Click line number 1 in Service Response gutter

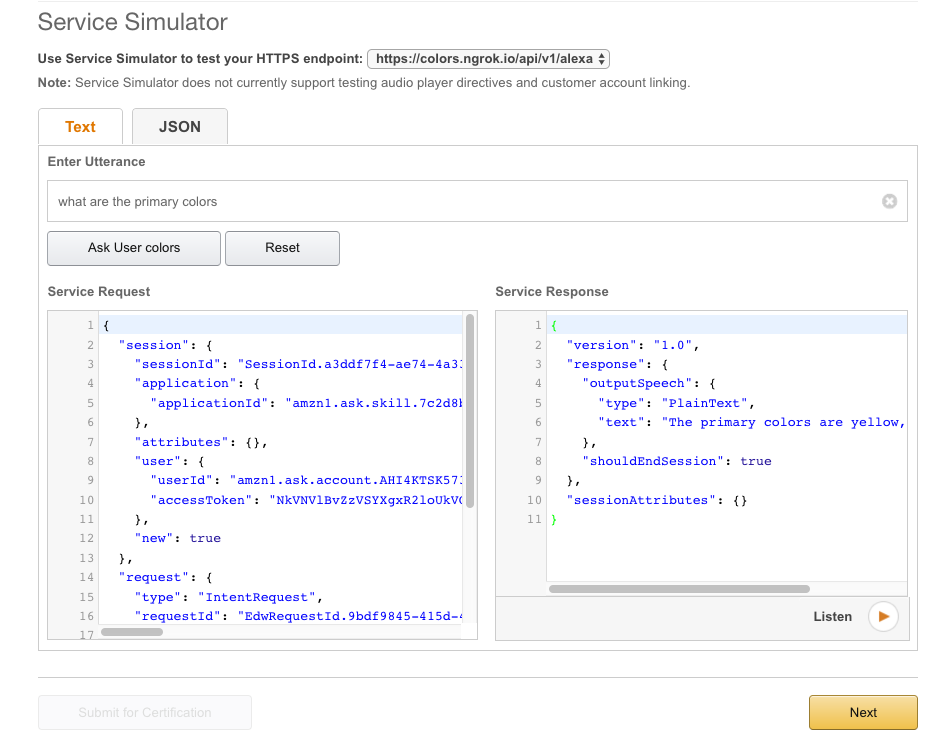point(538,325)
